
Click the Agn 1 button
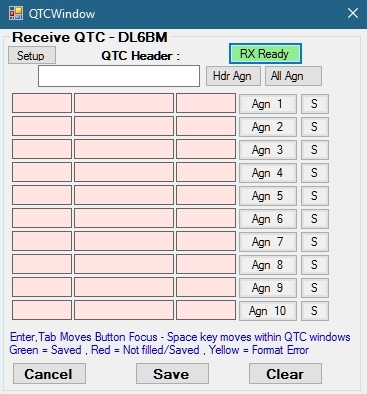(x=268, y=104)
